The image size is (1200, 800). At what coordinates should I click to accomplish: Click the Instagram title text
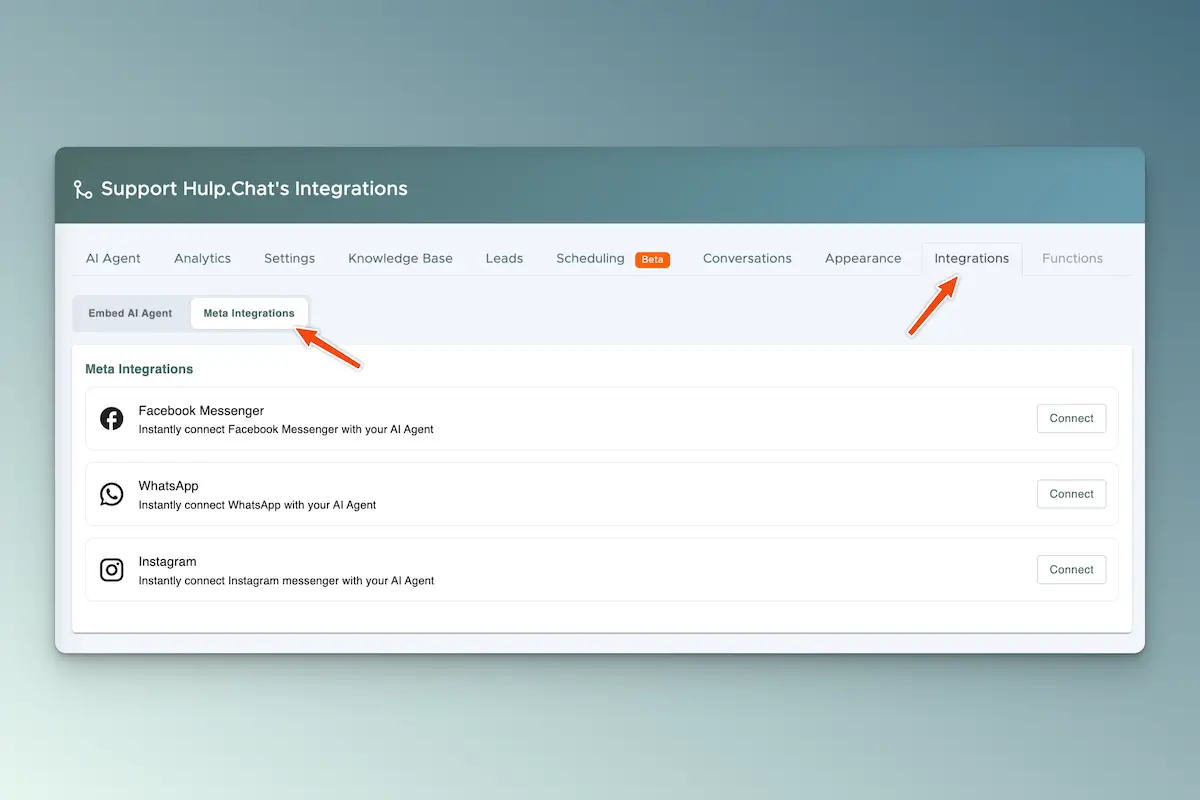pos(167,562)
